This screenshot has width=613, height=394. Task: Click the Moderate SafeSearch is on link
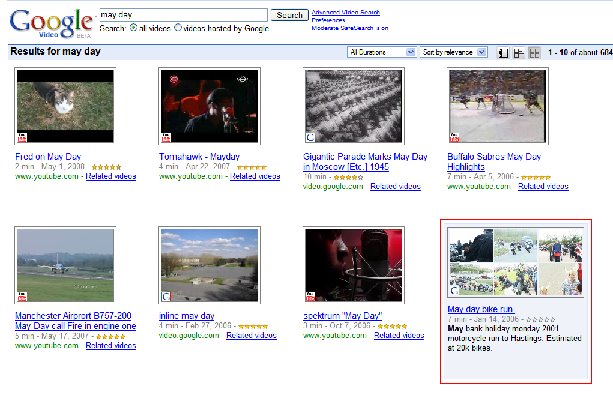tap(350, 28)
